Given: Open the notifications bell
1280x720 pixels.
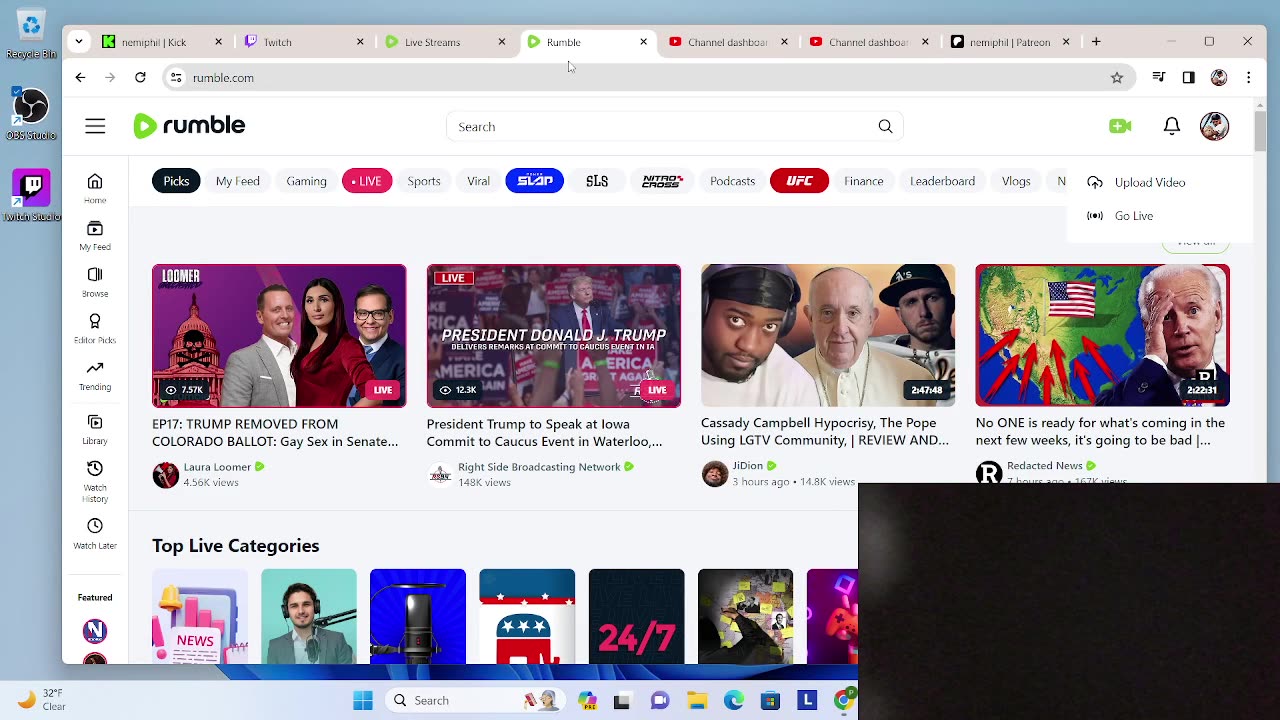Looking at the screenshot, I should pyautogui.click(x=1172, y=126).
